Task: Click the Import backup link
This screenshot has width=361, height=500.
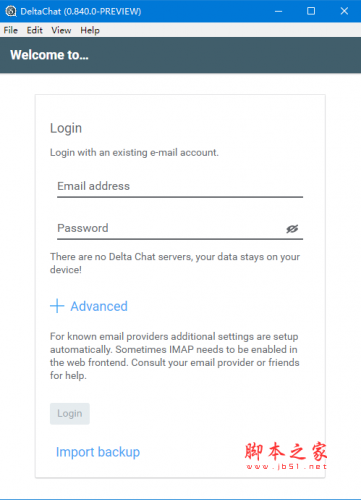Action: pos(98,452)
